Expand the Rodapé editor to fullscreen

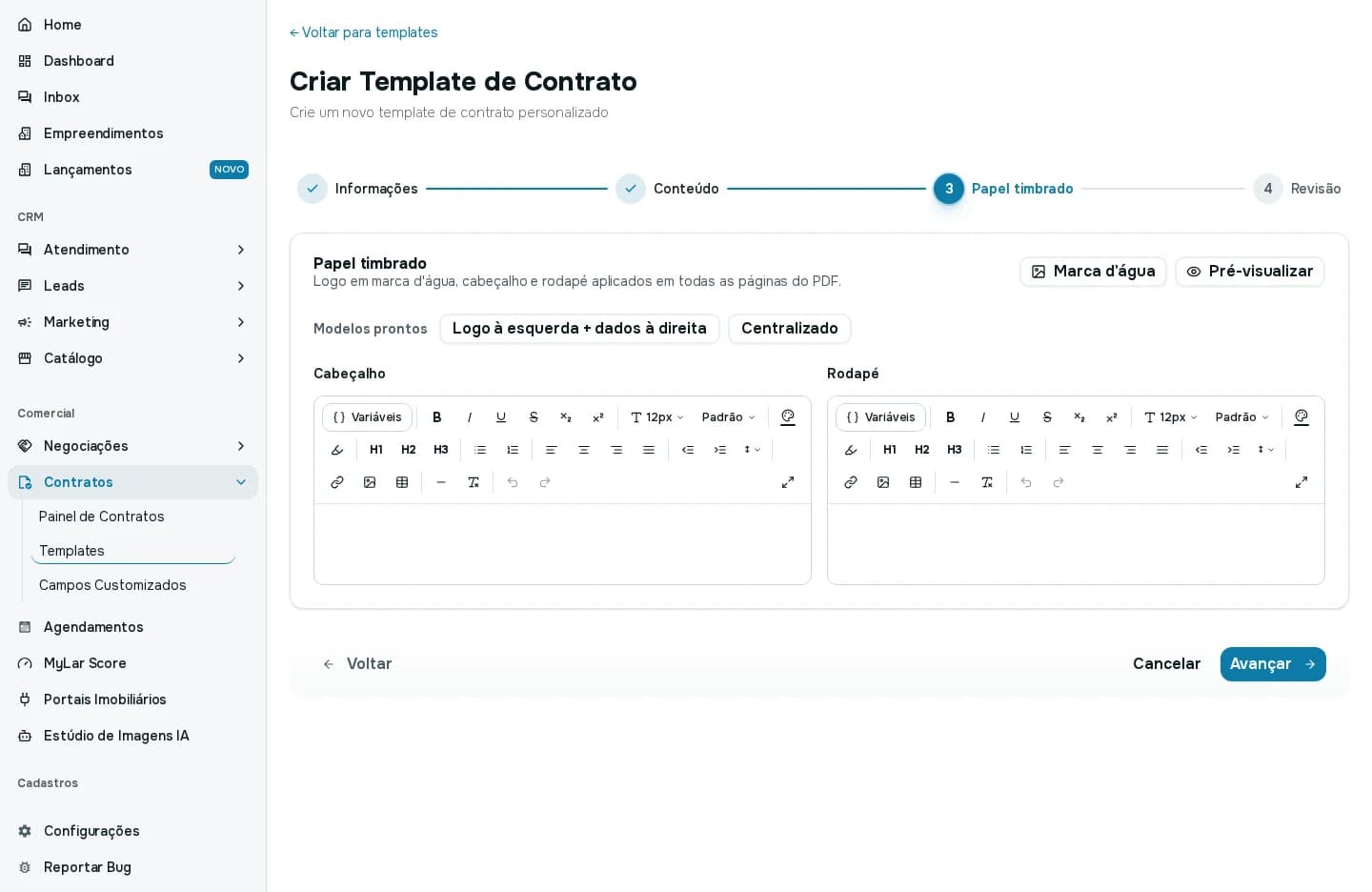point(1301,482)
